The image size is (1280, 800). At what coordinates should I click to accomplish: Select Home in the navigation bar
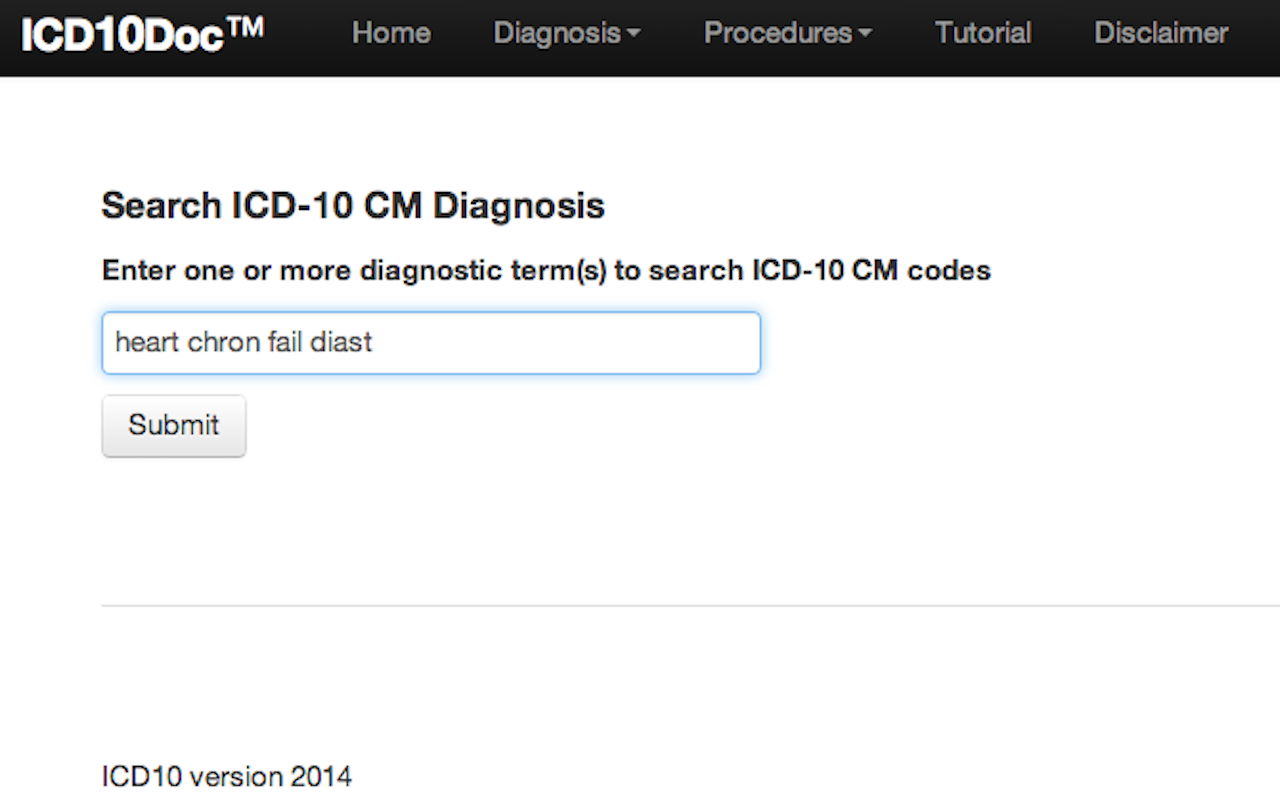[x=391, y=33]
